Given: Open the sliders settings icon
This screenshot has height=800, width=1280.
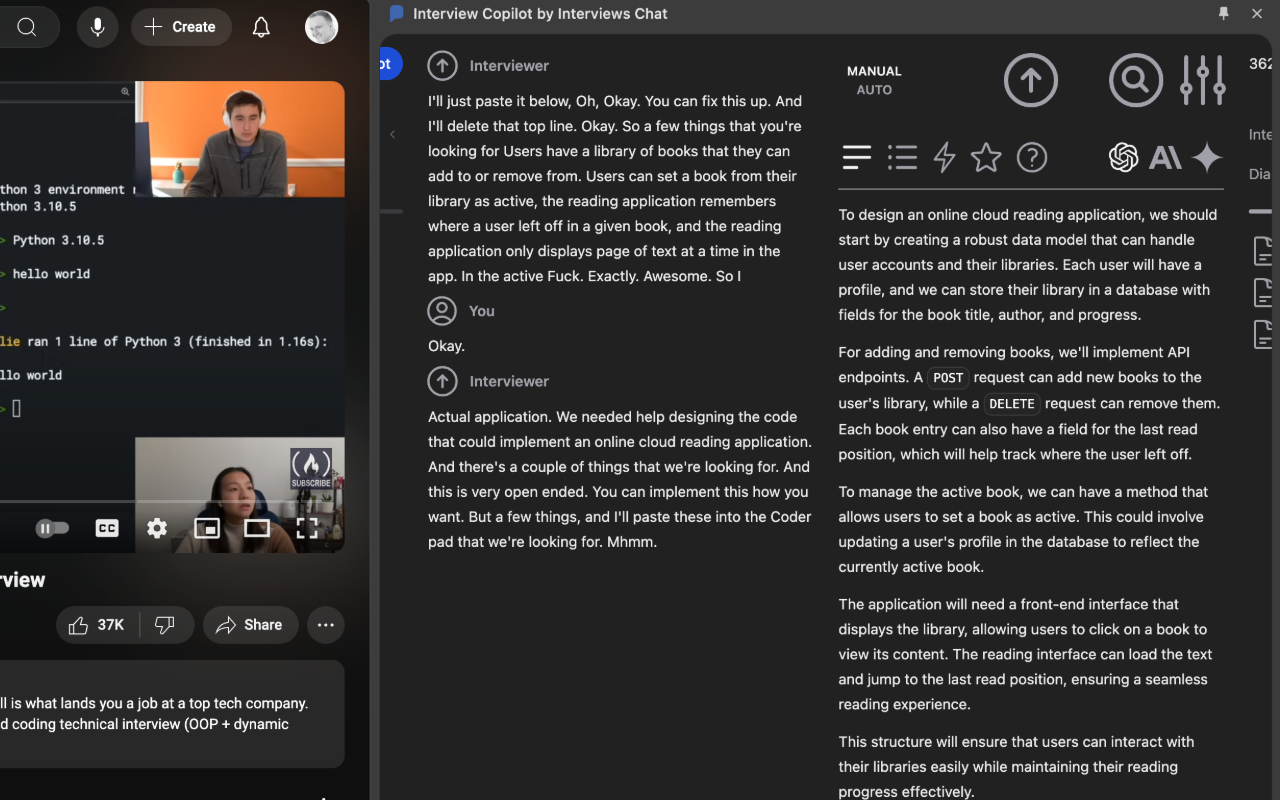Looking at the screenshot, I should pos(1202,80).
